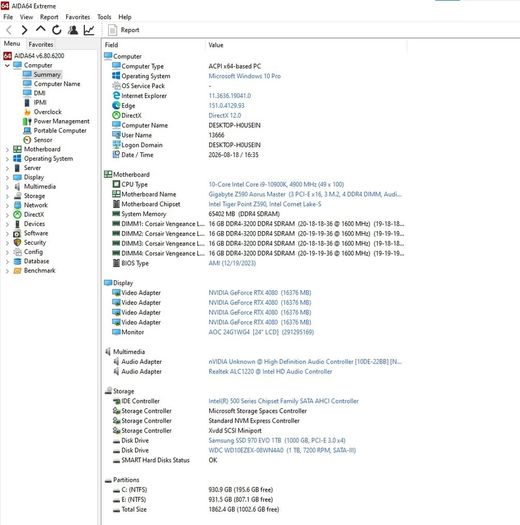Open the Tools menu
Viewport: 520px width, 525px height.
point(104,17)
